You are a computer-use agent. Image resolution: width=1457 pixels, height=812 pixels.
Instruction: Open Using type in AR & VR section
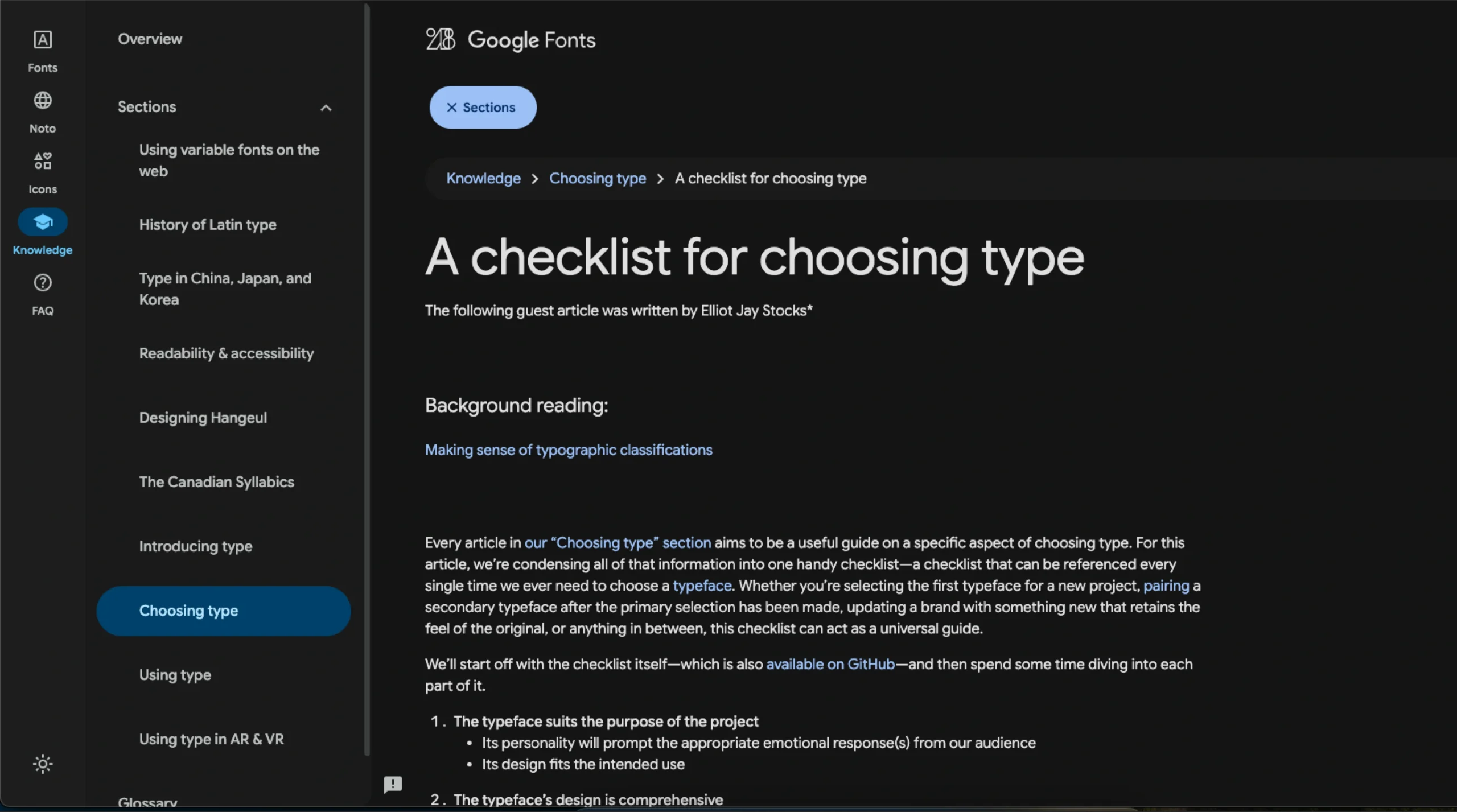click(x=212, y=739)
